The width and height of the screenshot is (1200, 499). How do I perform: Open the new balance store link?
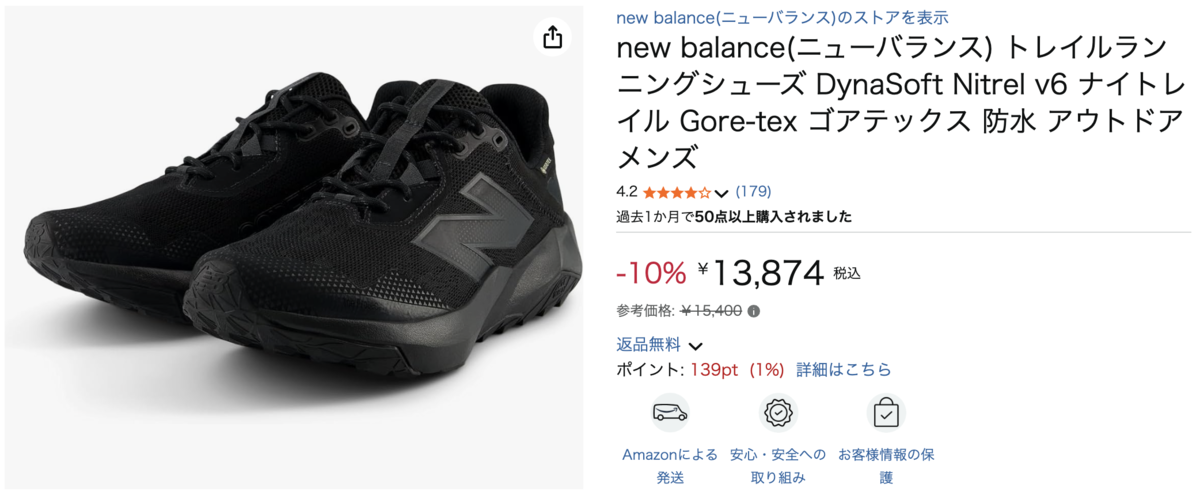coord(782,17)
